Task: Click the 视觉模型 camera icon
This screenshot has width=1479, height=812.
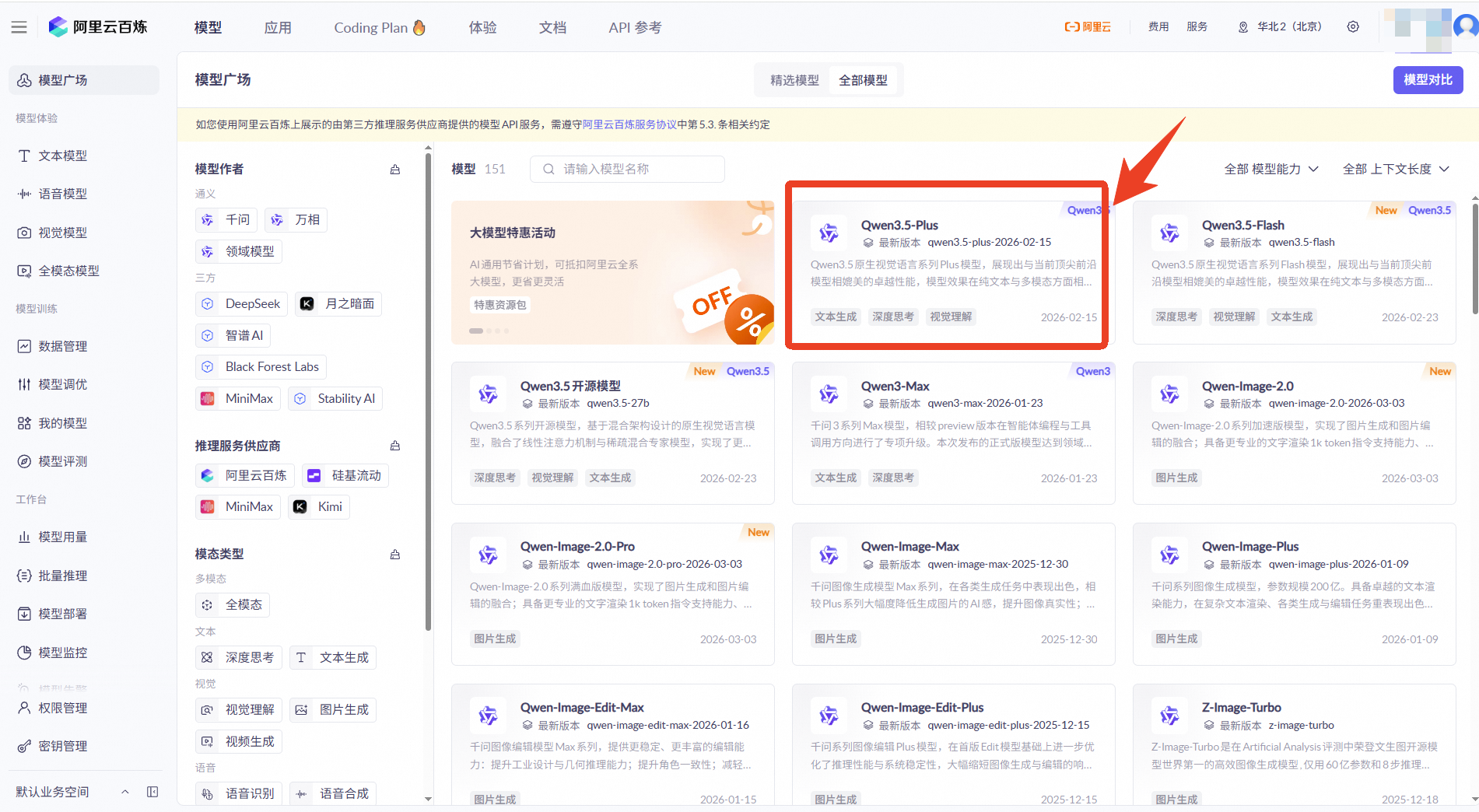Action: pos(25,233)
